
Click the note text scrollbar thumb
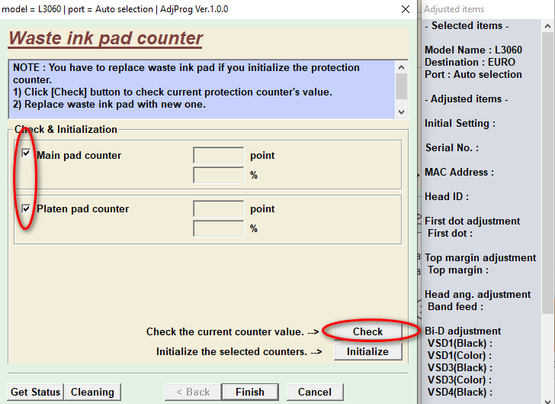(401, 86)
